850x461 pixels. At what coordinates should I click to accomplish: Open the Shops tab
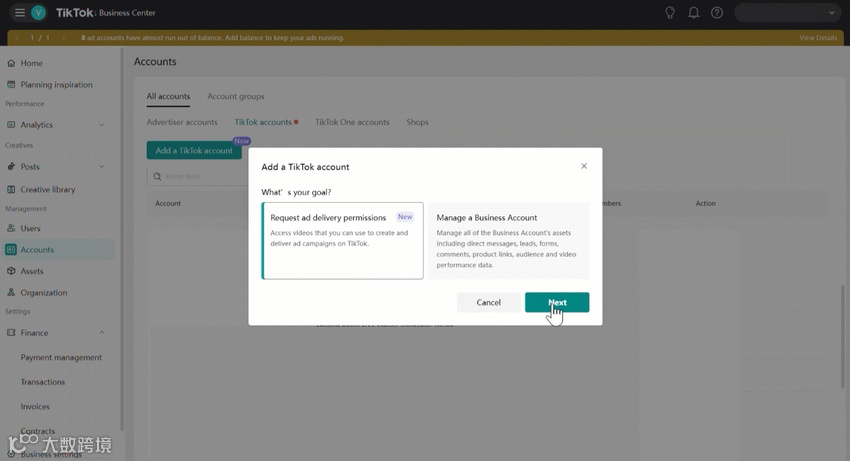(417, 122)
